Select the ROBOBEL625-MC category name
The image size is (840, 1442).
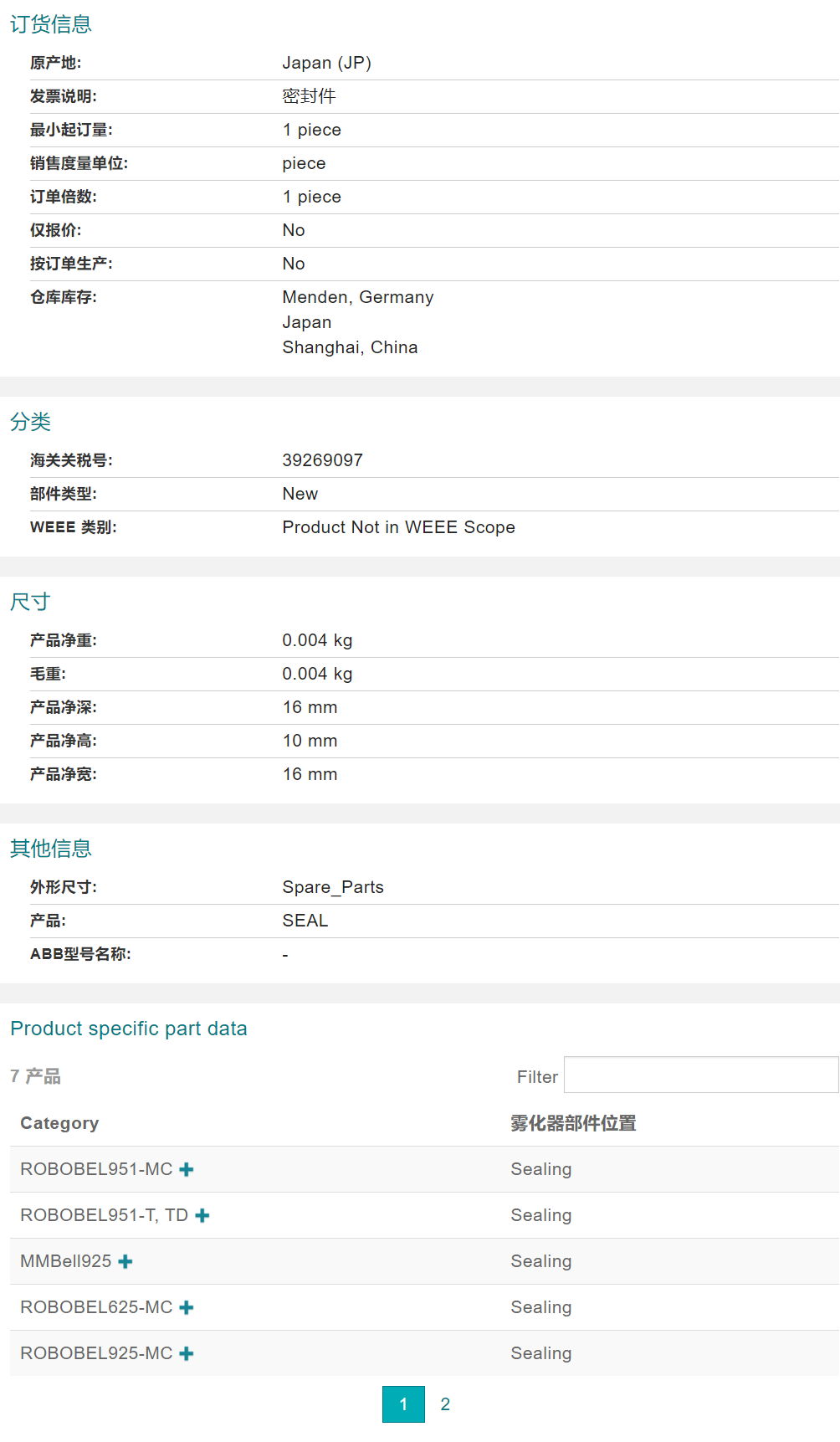96,1307
